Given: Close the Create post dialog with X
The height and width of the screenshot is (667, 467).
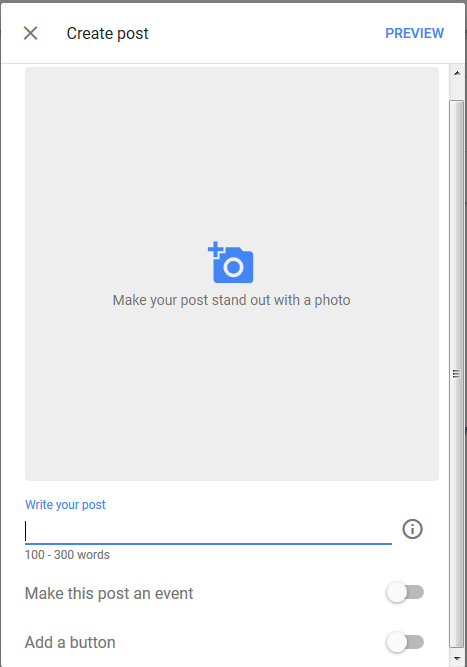Looking at the screenshot, I should (x=30, y=33).
